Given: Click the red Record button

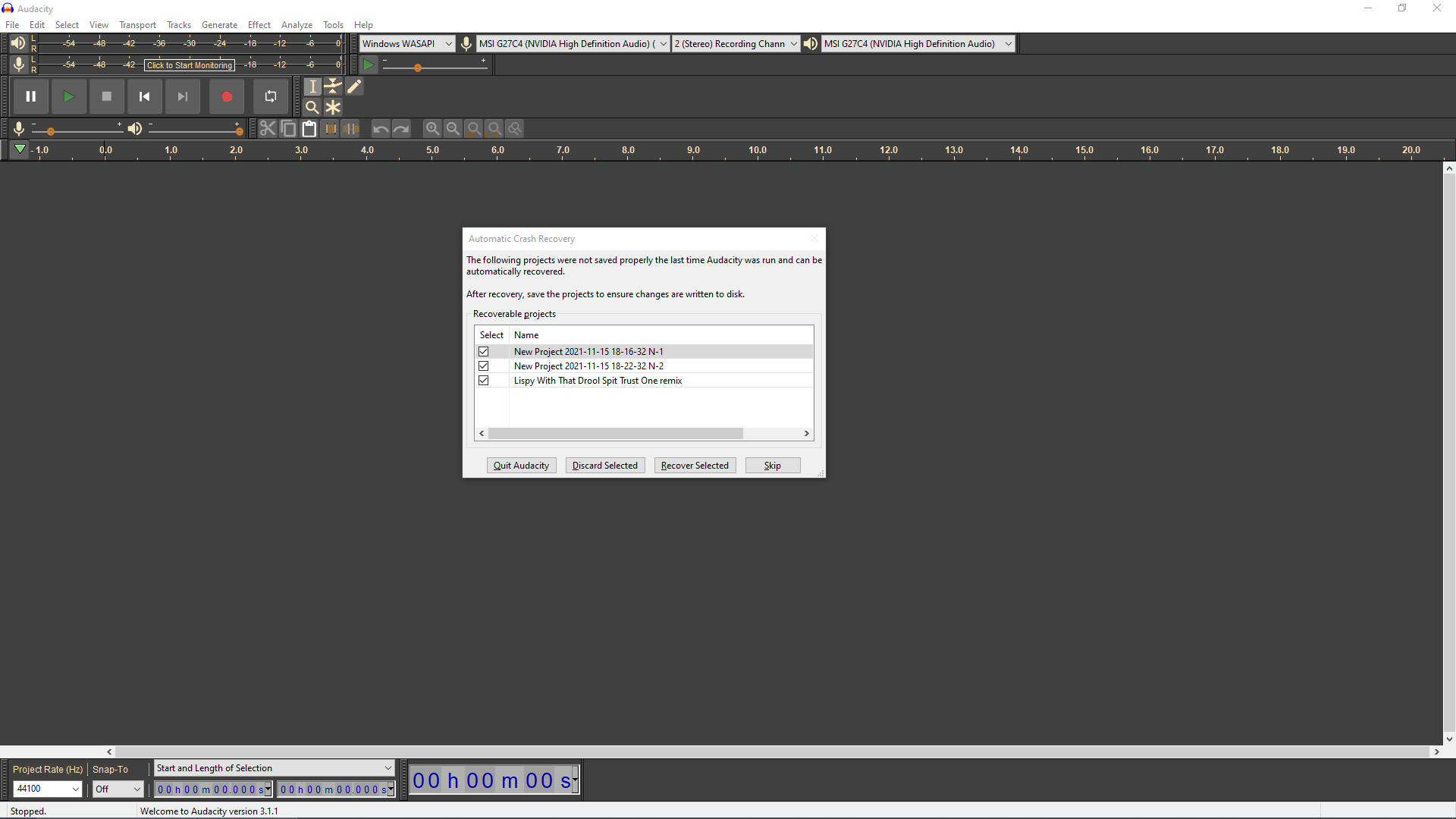Looking at the screenshot, I should click(x=226, y=96).
